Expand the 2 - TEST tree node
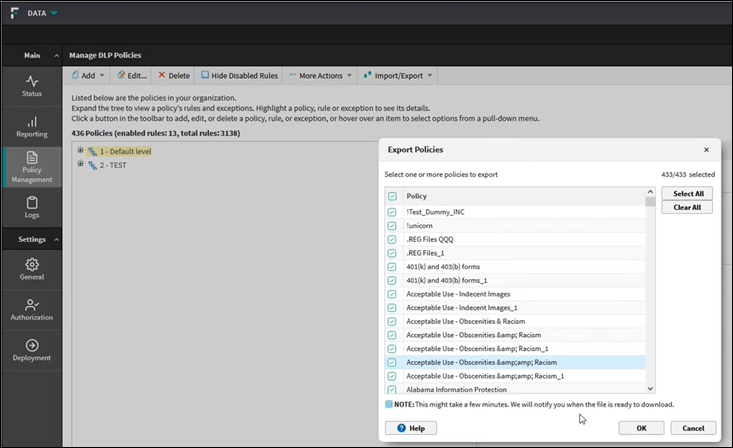 [80, 165]
